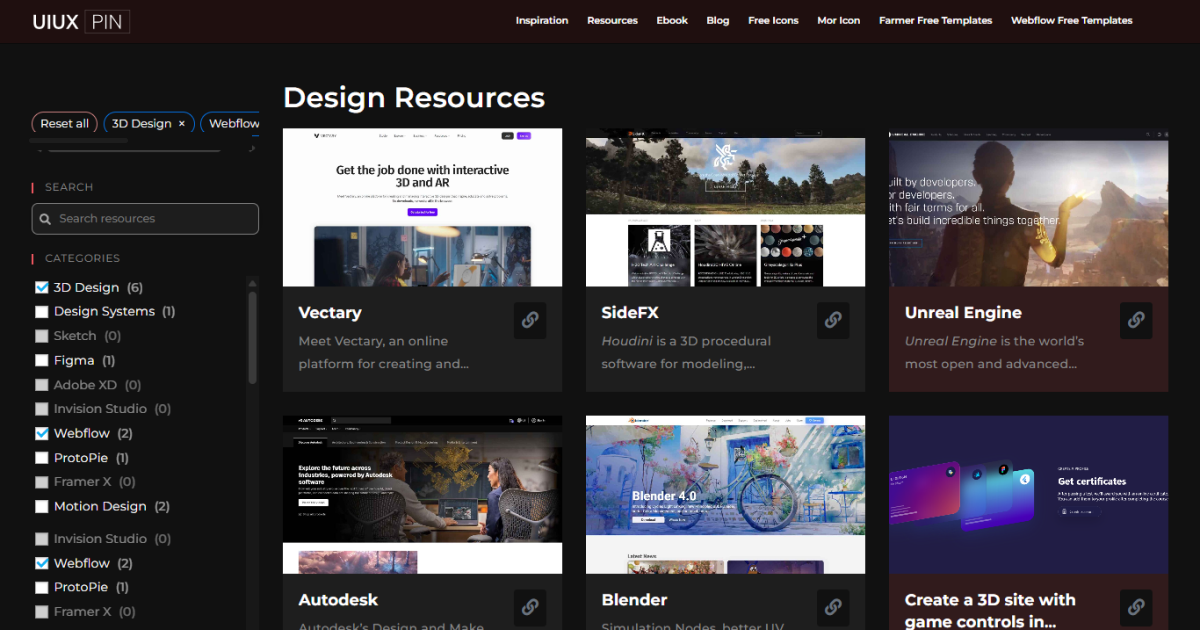Image resolution: width=1200 pixels, height=630 pixels.
Task: Open the Blender card link icon
Action: tap(833, 607)
